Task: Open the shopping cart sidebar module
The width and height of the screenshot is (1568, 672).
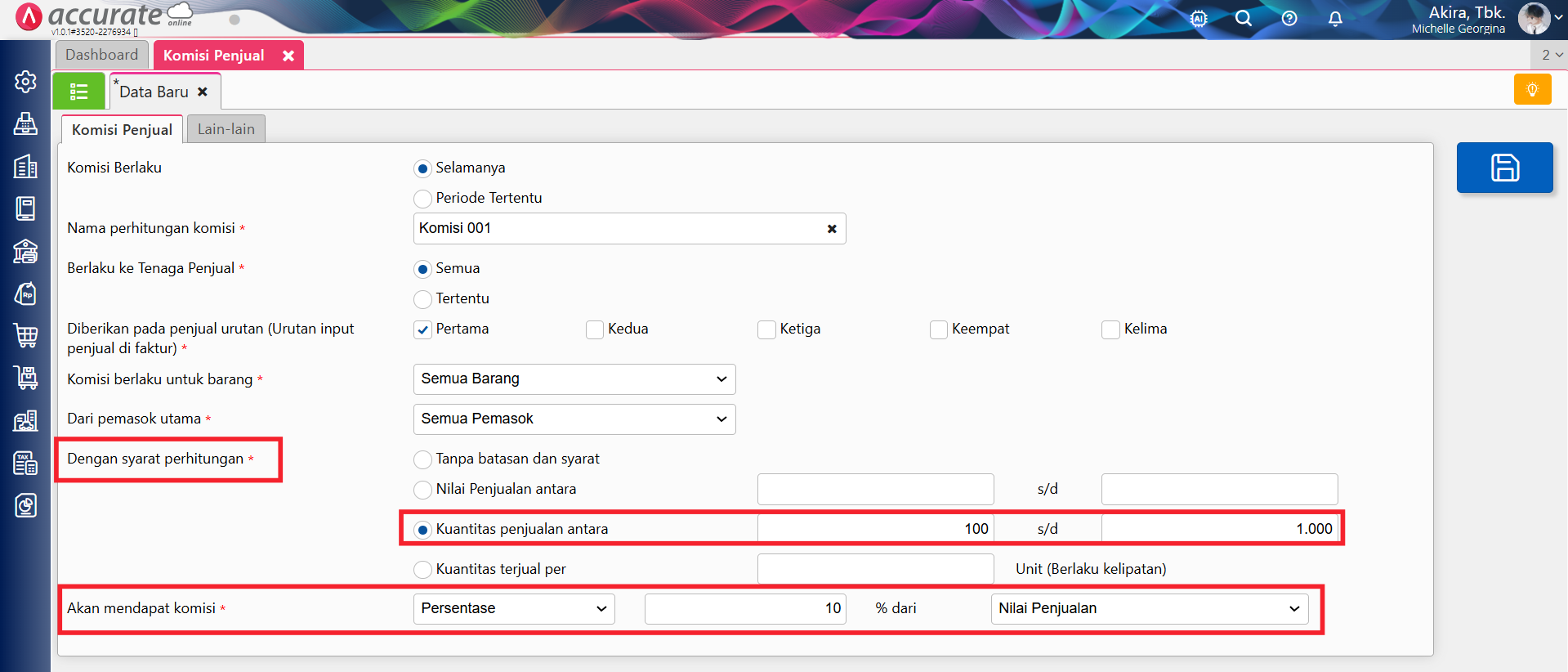Action: point(25,335)
